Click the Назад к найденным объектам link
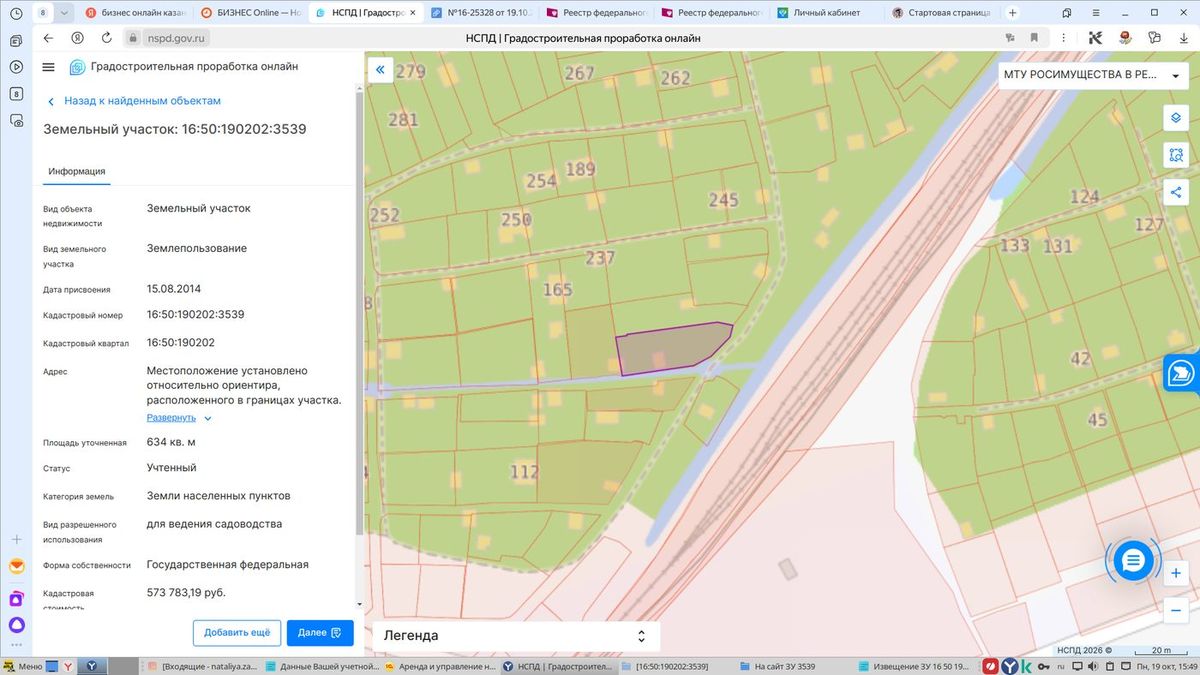1200x675 pixels. point(134,101)
